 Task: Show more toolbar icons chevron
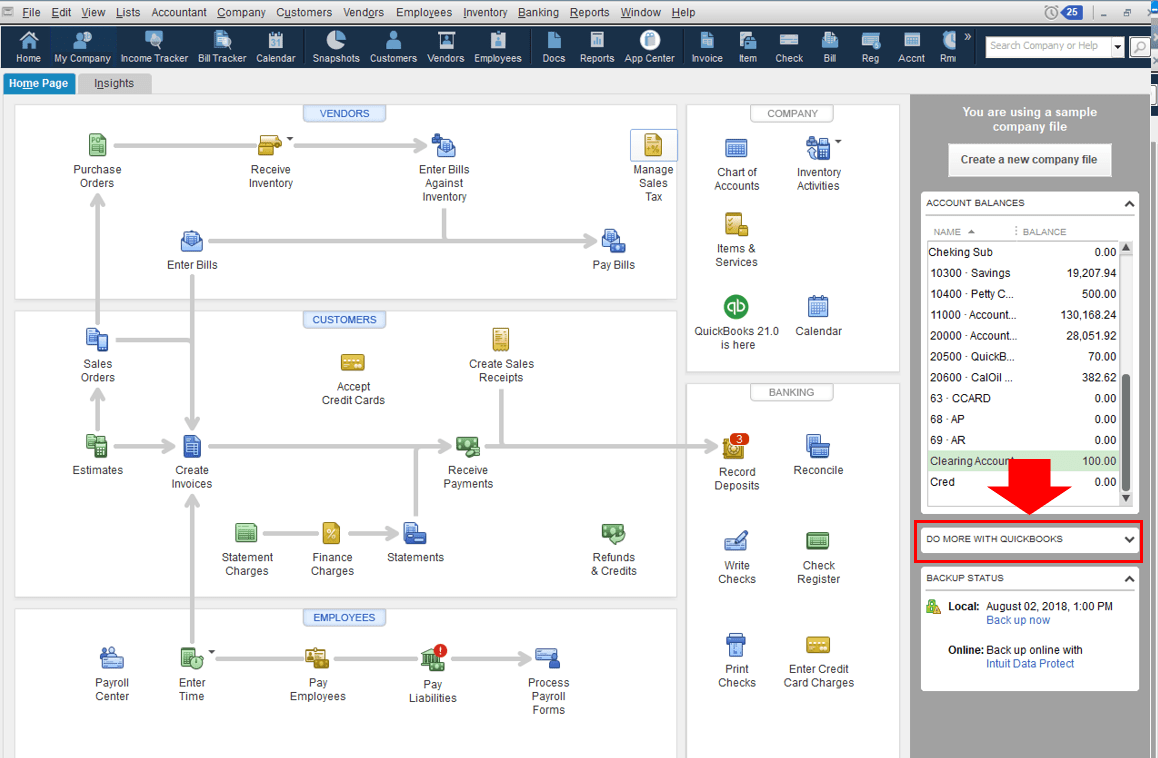coord(967,36)
